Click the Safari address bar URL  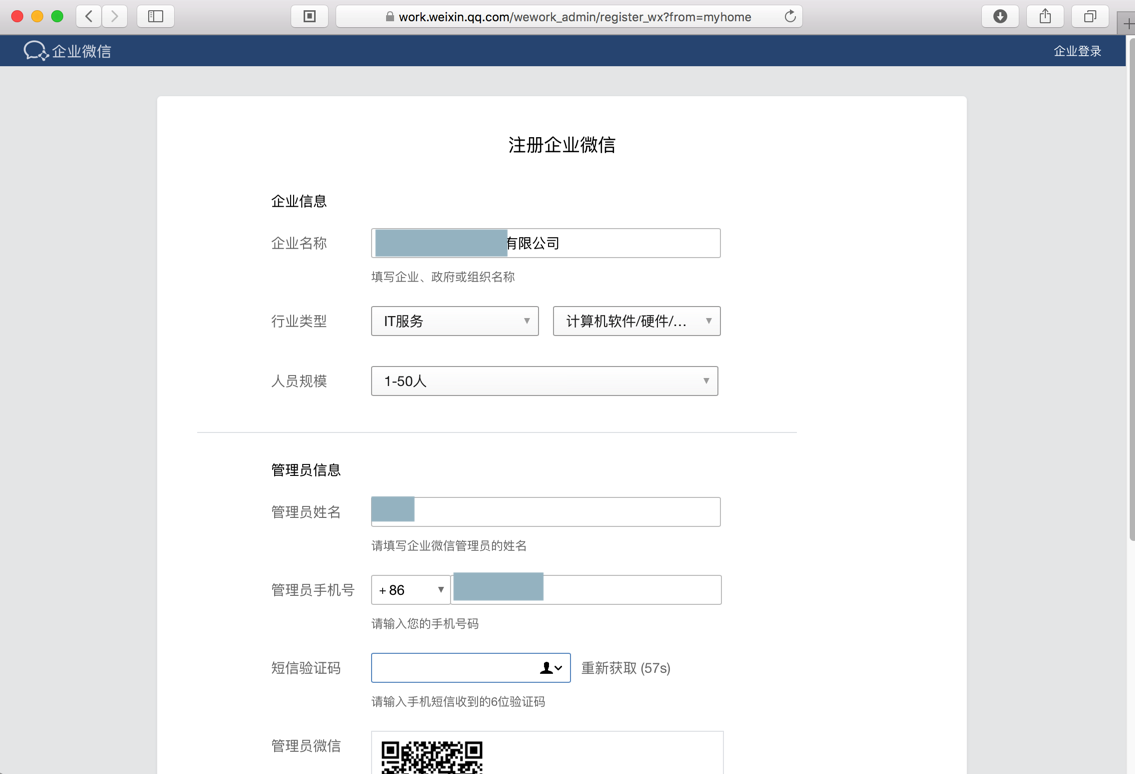574,17
